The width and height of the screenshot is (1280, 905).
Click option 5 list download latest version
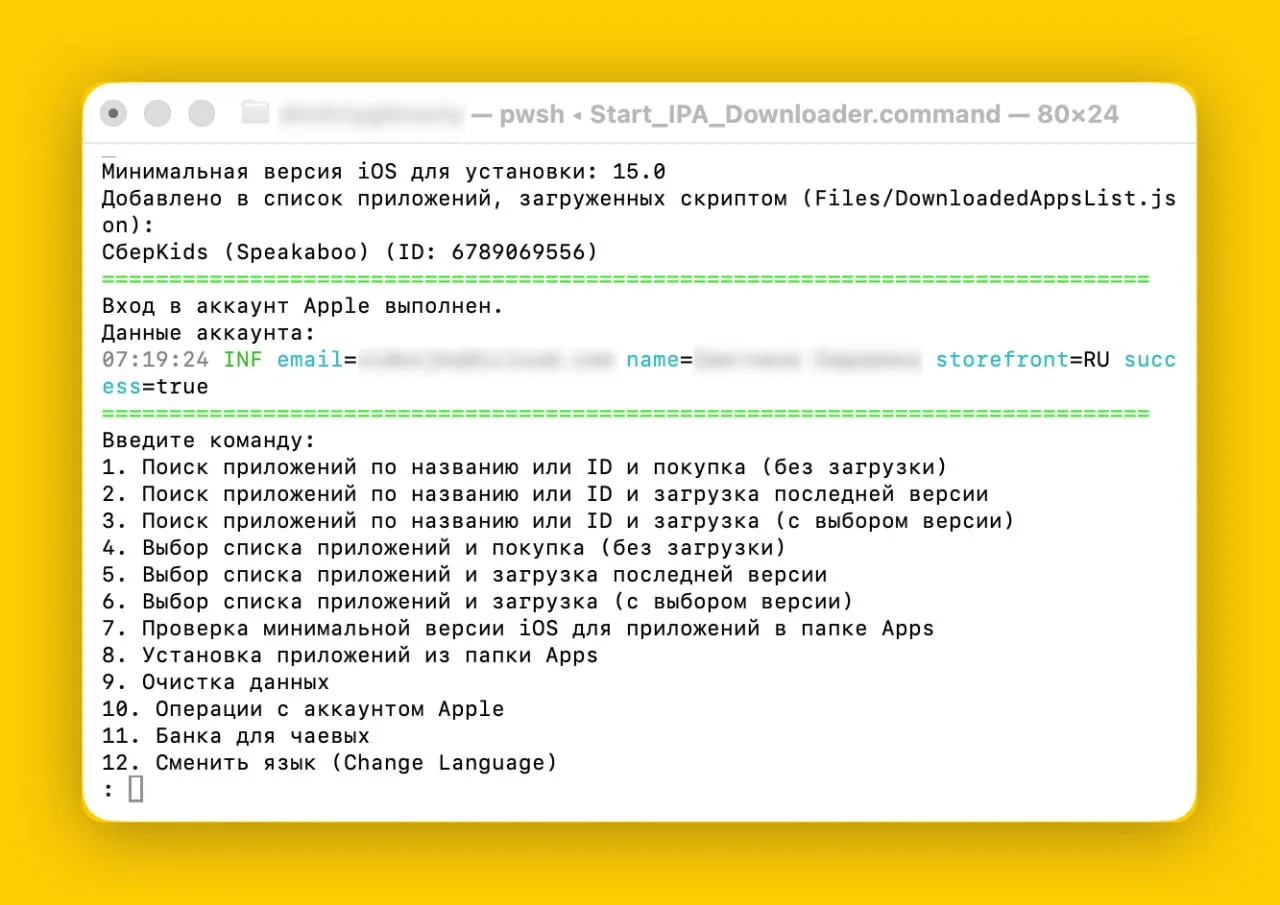tap(464, 575)
